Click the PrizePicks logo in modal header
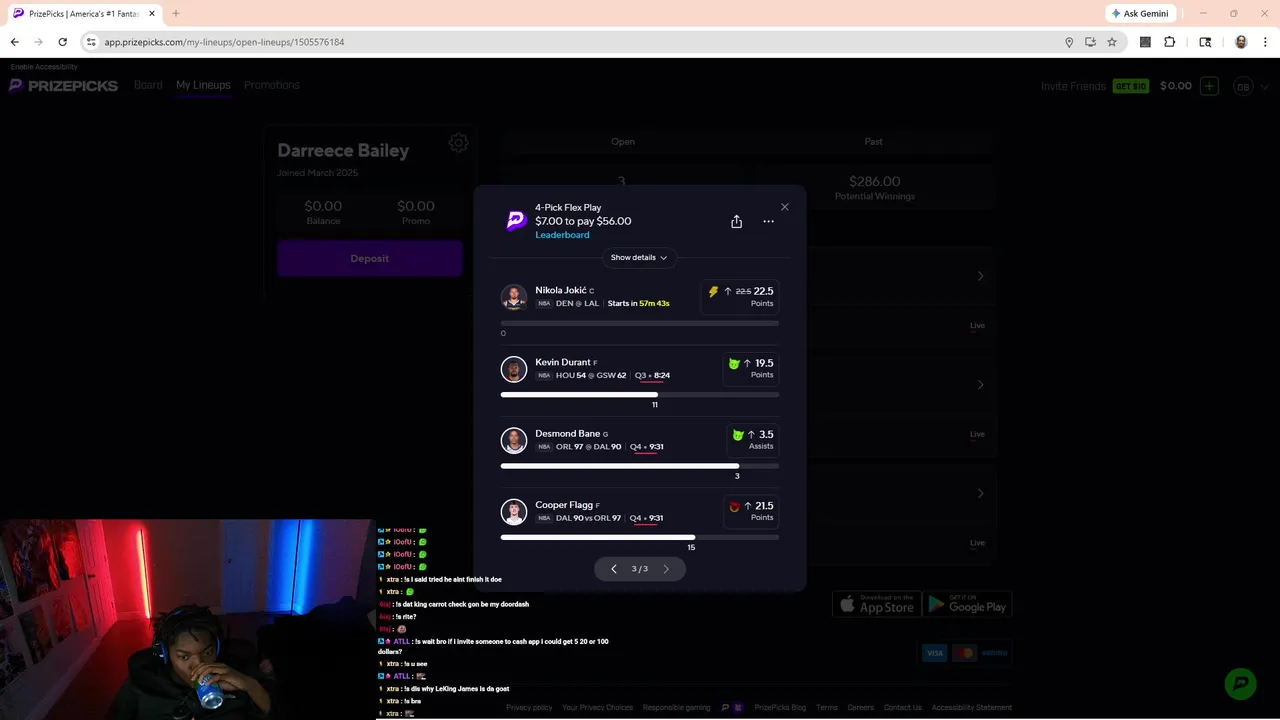The width and height of the screenshot is (1280, 720). [516, 221]
